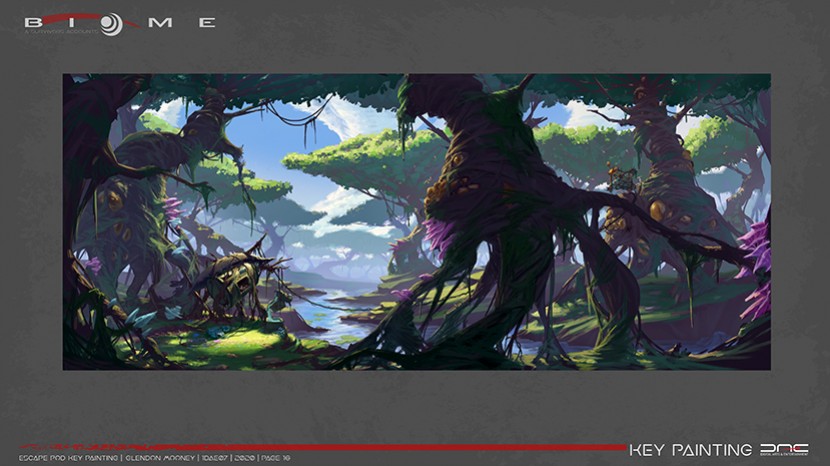The image size is (830, 466).
Task: Click the letter E in the BIOME title
Action: (205, 22)
